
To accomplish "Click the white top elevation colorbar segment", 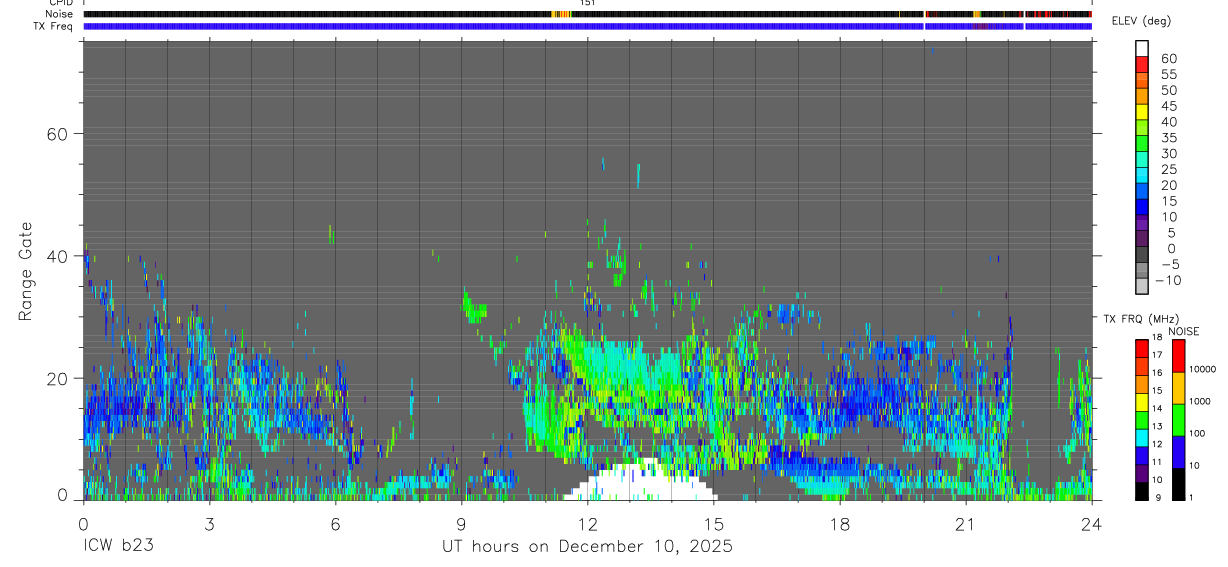I will [1142, 48].
